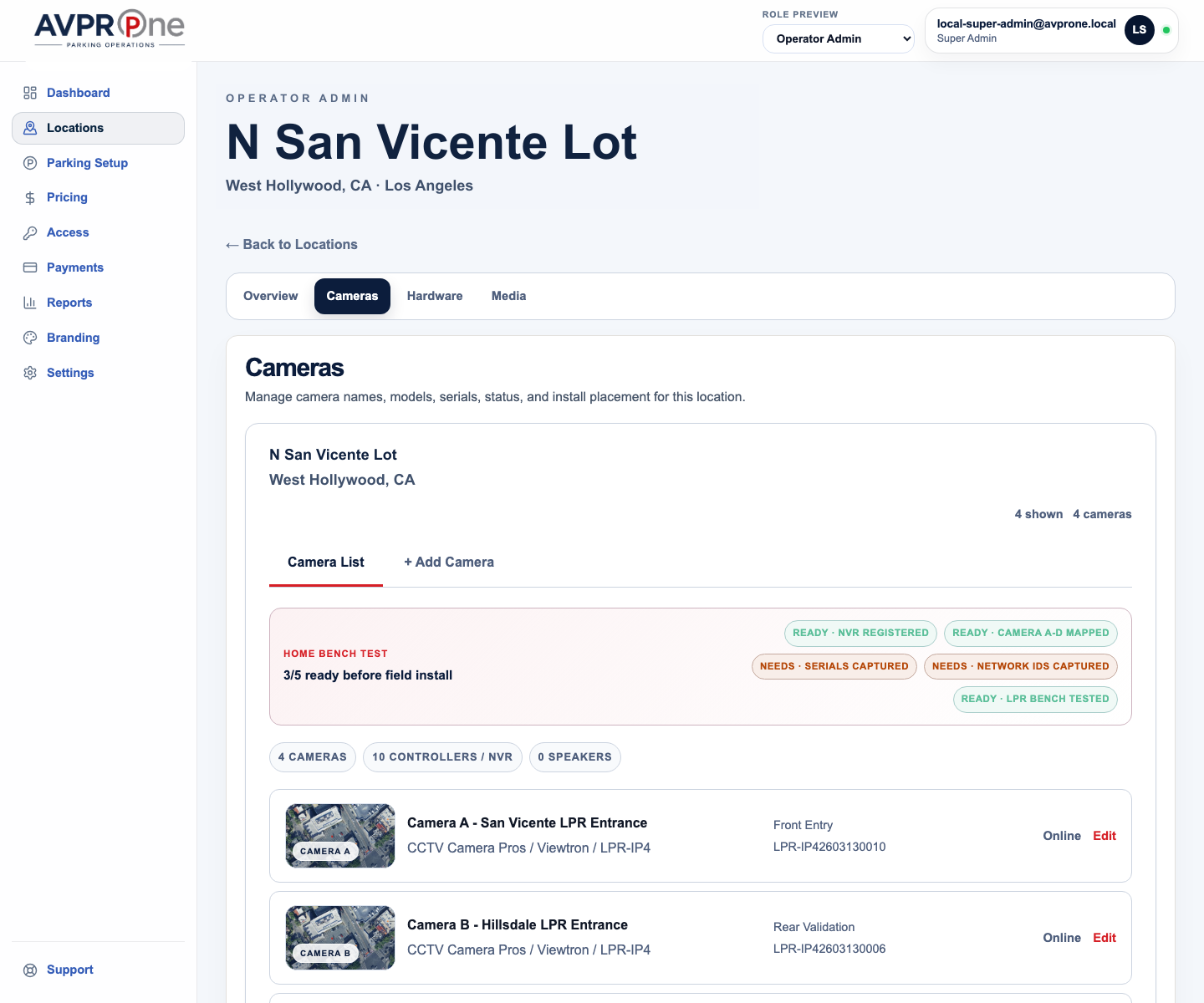
Task: Click the Settings gear icon
Action: click(30, 373)
